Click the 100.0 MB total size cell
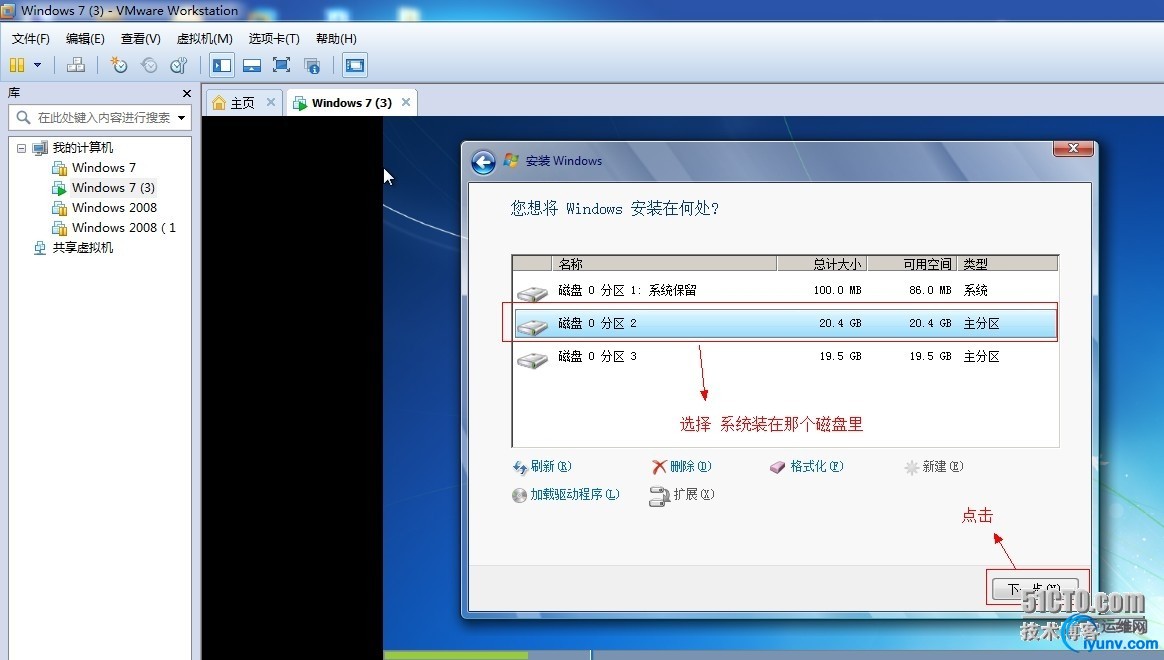 tap(837, 290)
